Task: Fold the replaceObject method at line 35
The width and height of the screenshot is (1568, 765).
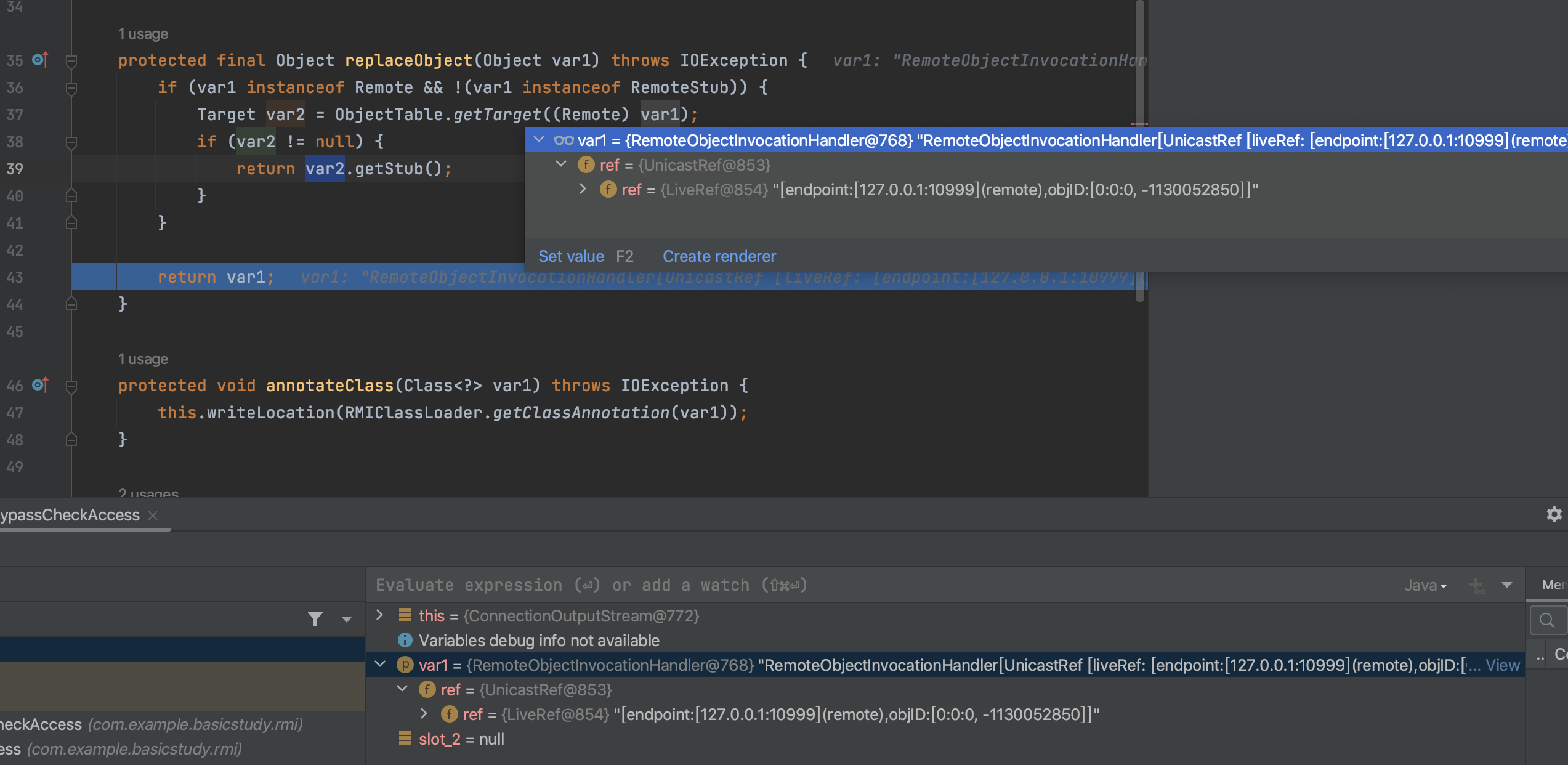Action: (71, 60)
